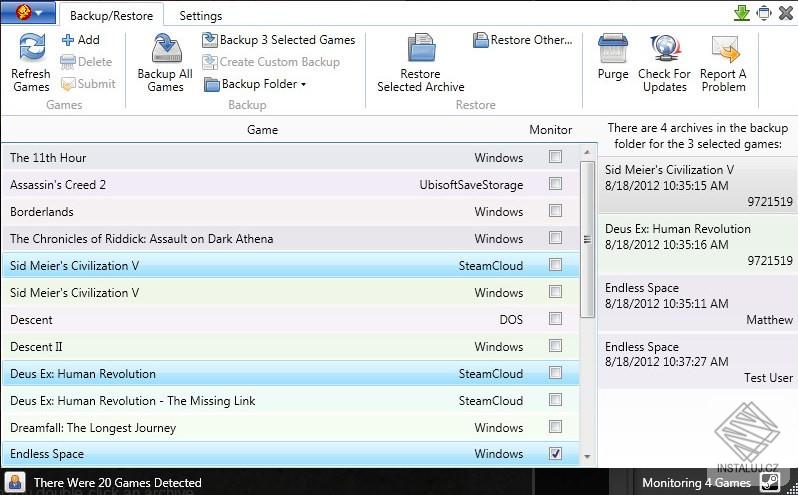Select the Descent DOS game row
This screenshot has height=495, width=798.
click(x=291, y=319)
